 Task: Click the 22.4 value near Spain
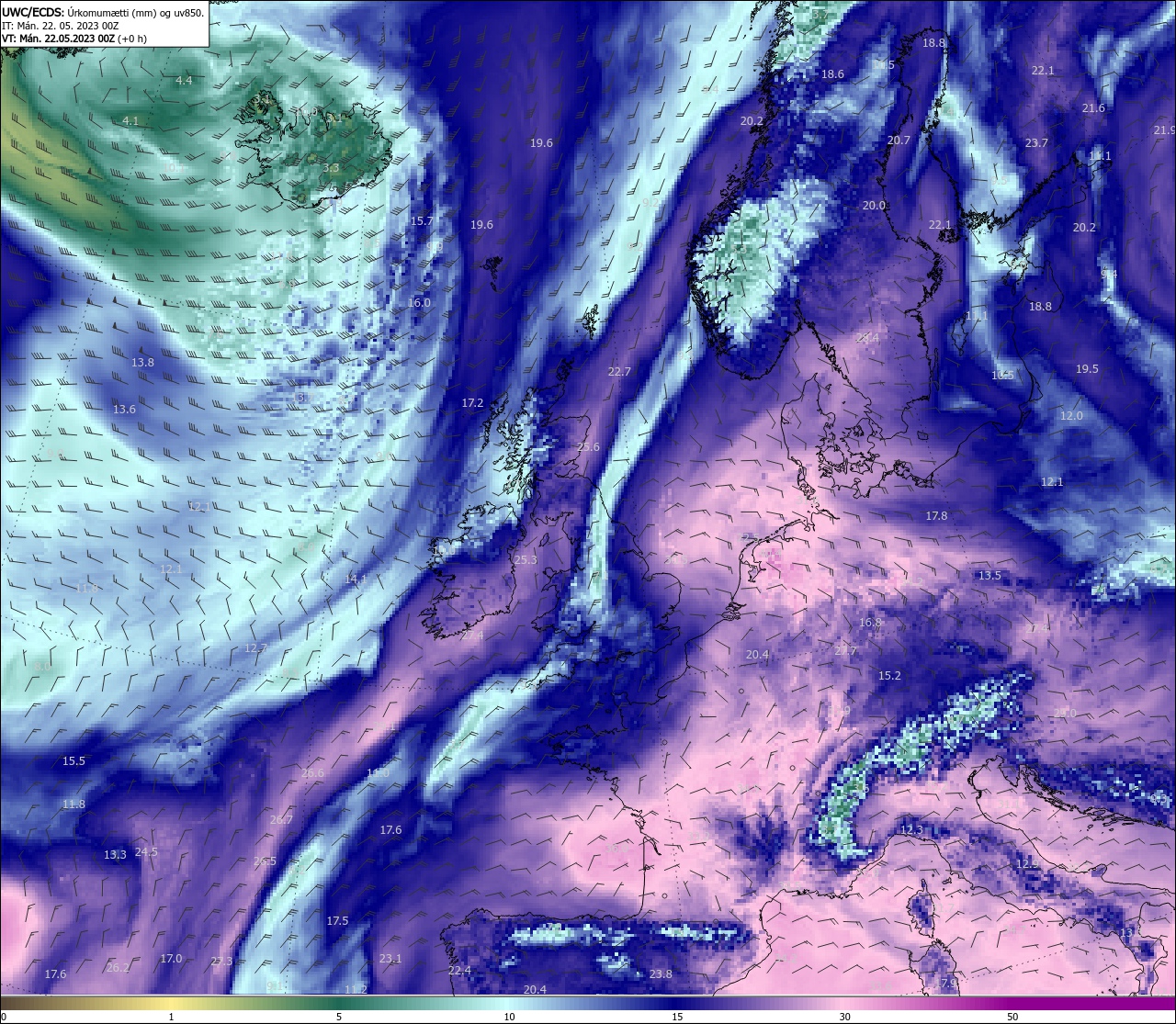tap(459, 971)
